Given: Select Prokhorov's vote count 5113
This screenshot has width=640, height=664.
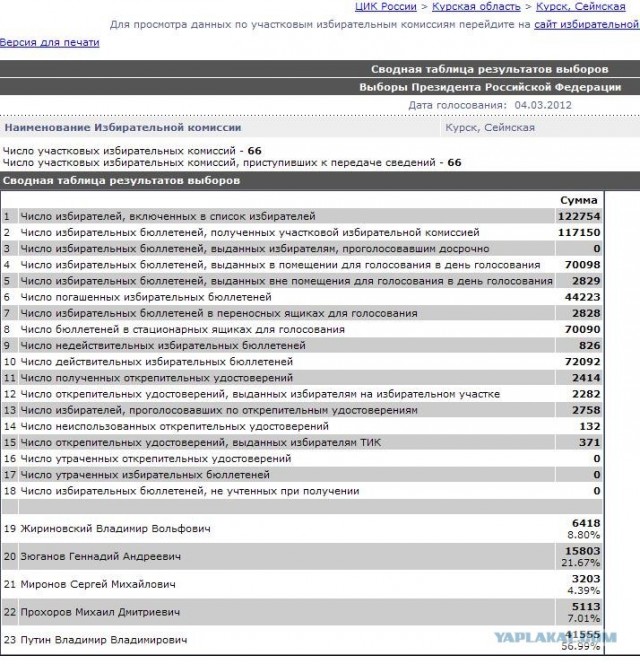Looking at the screenshot, I should 586,606.
